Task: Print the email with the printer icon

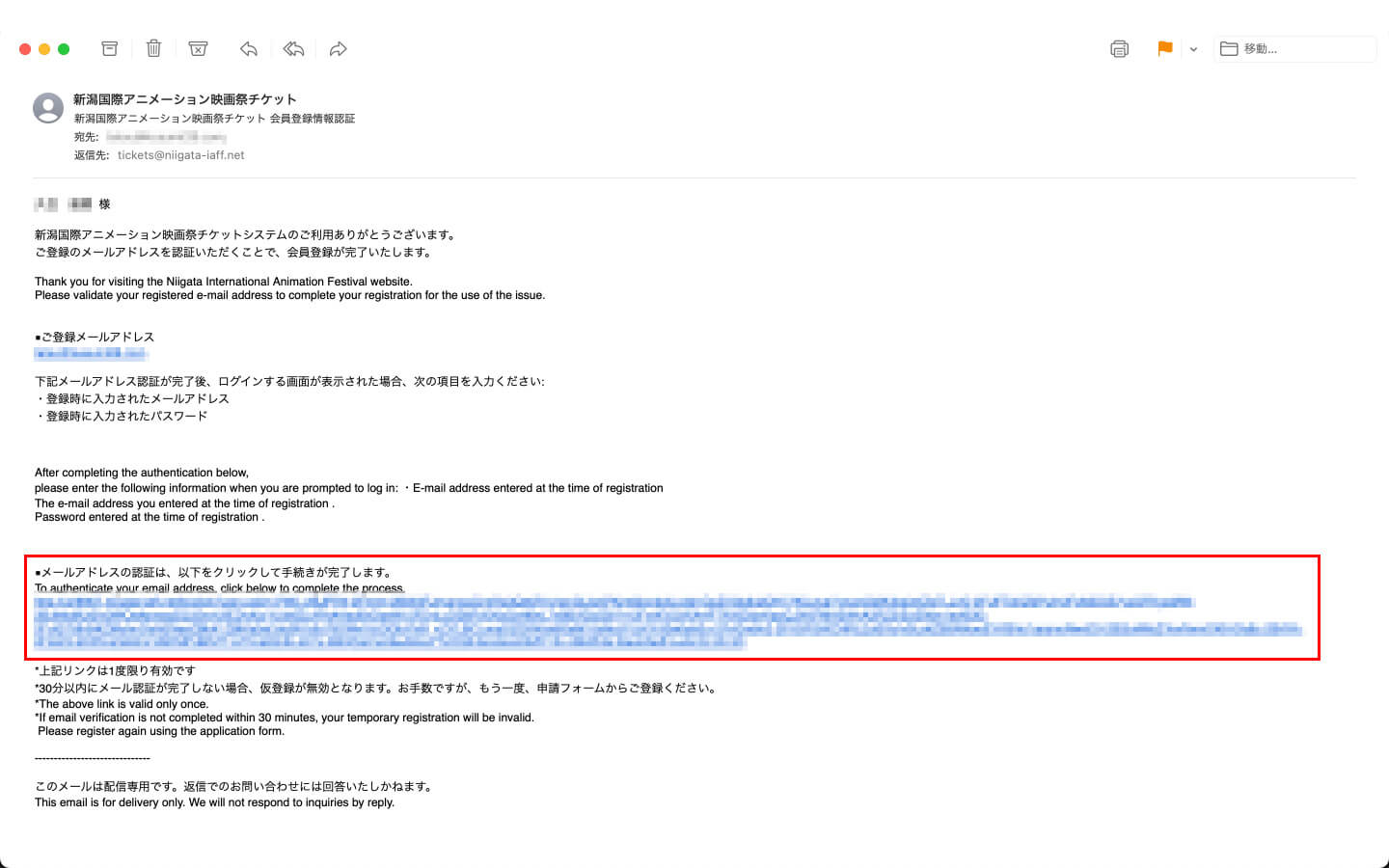Action: (x=1119, y=49)
